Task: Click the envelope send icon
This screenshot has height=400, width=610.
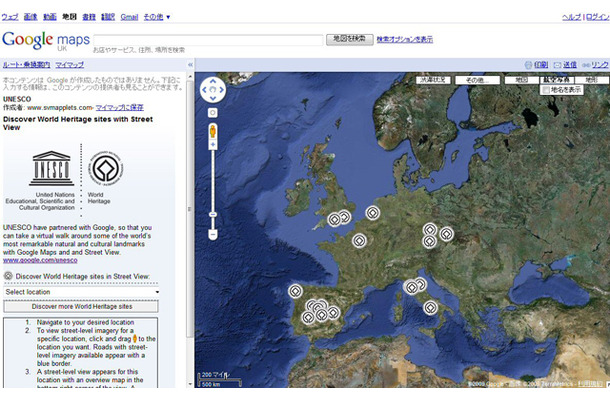Action: (x=557, y=65)
